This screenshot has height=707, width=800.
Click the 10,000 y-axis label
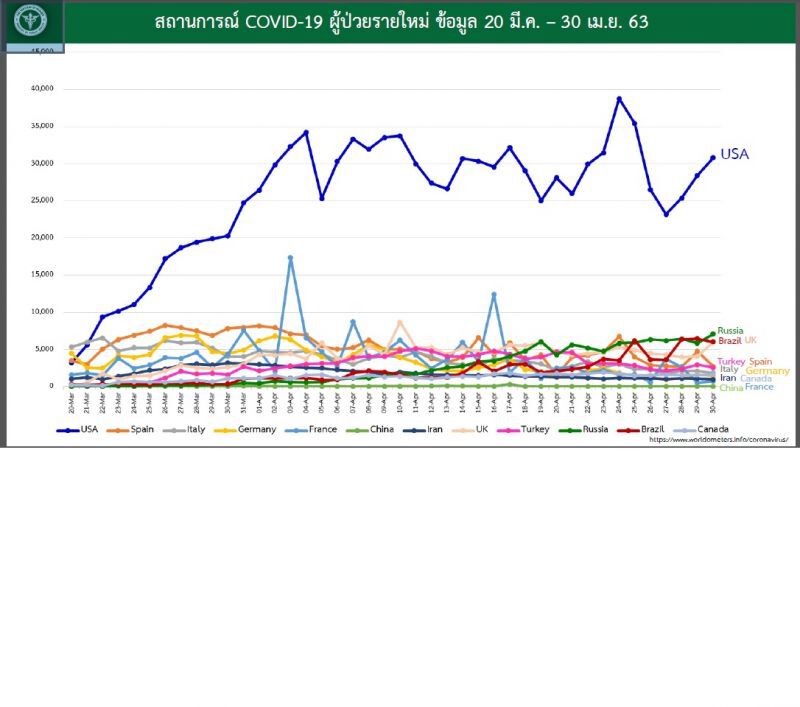tap(42, 312)
